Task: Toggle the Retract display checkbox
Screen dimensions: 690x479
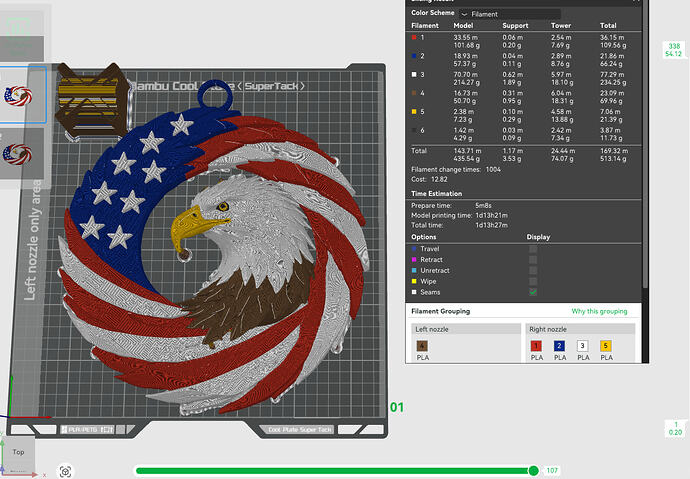Action: point(533,260)
